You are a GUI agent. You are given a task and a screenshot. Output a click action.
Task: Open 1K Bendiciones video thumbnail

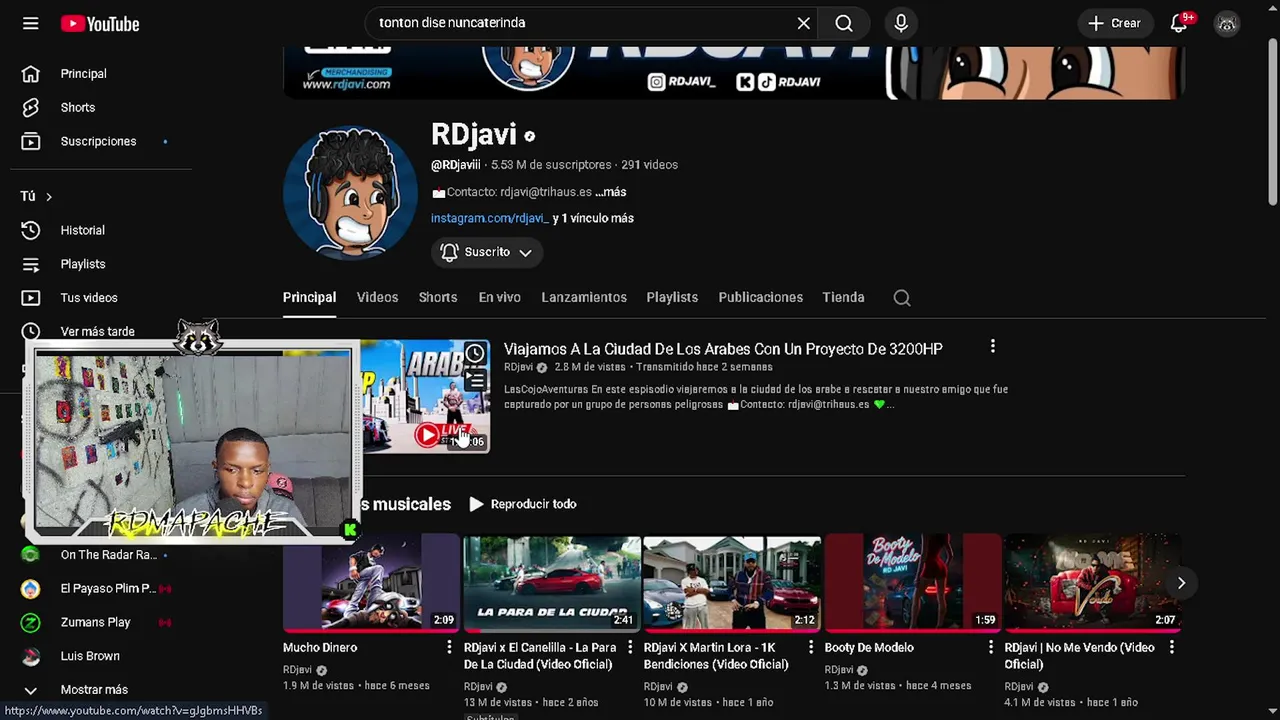[732, 583]
